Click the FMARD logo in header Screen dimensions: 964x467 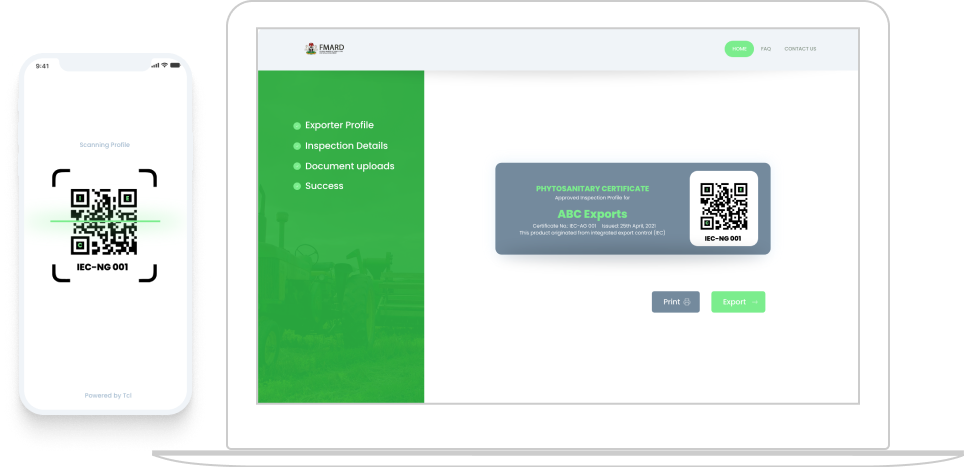(x=325, y=49)
